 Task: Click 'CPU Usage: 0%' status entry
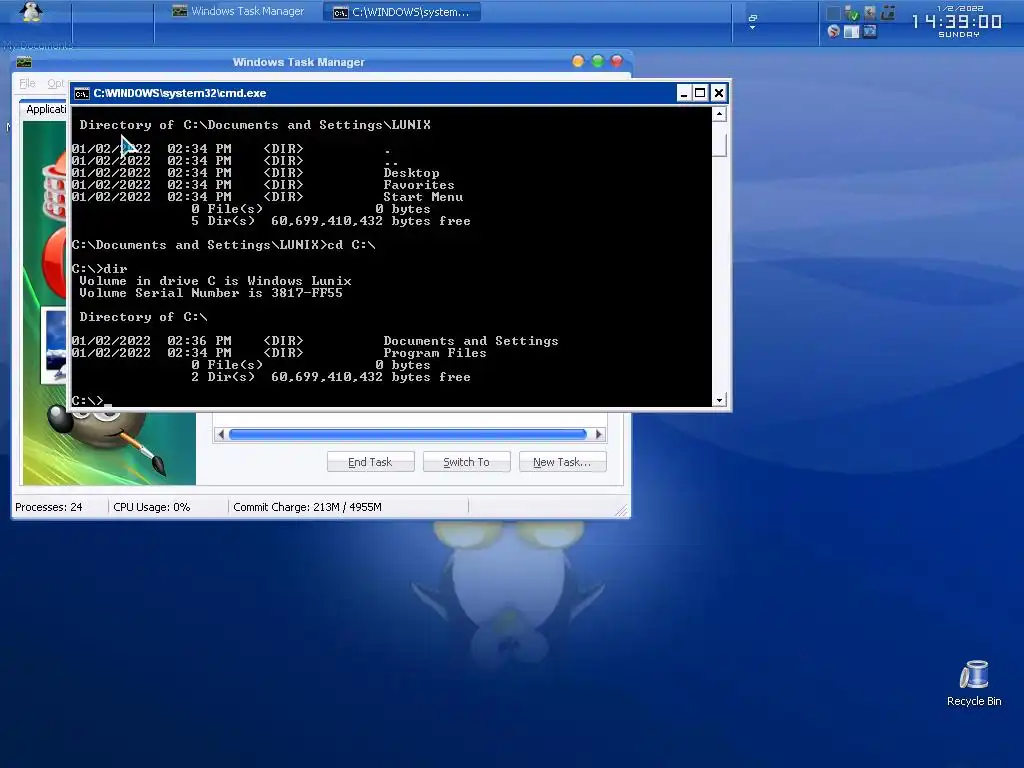pyautogui.click(x=152, y=507)
